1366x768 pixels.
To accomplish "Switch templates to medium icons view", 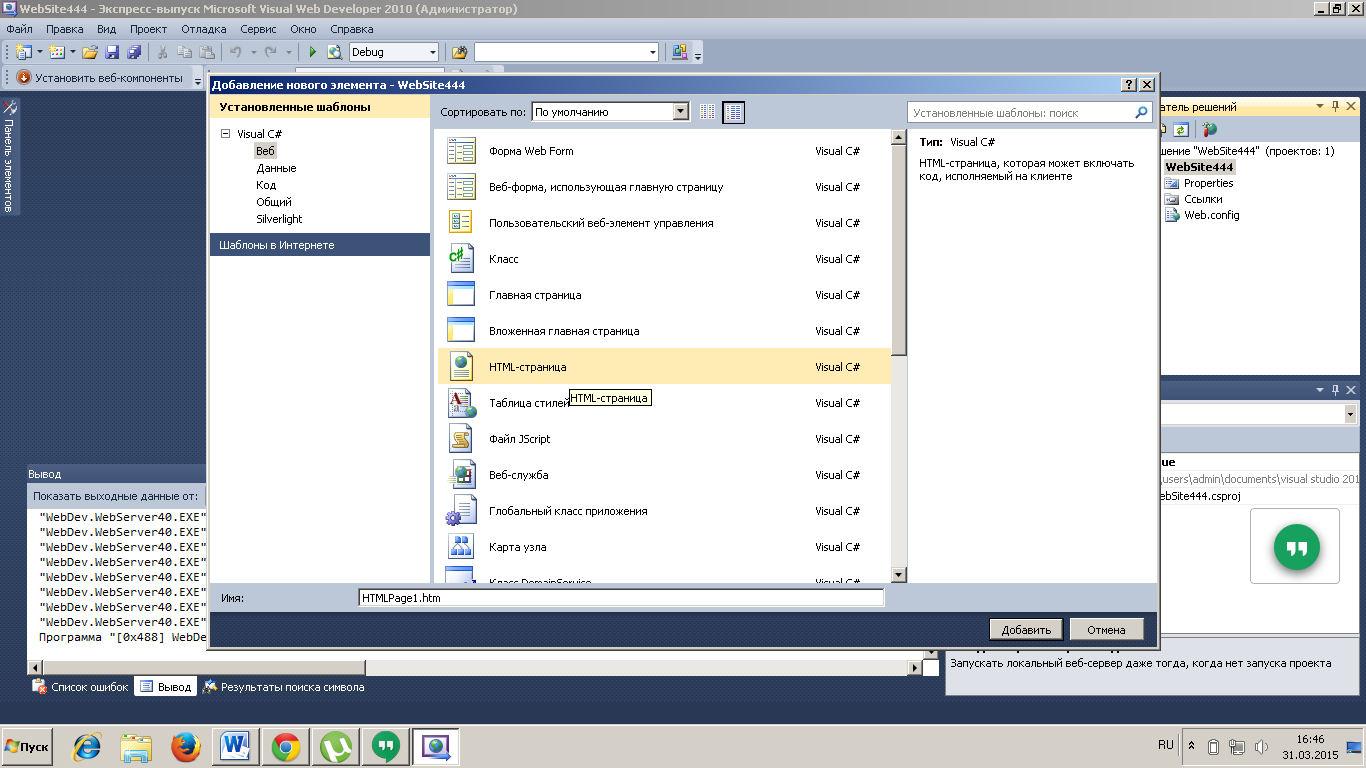I will pyautogui.click(x=734, y=112).
